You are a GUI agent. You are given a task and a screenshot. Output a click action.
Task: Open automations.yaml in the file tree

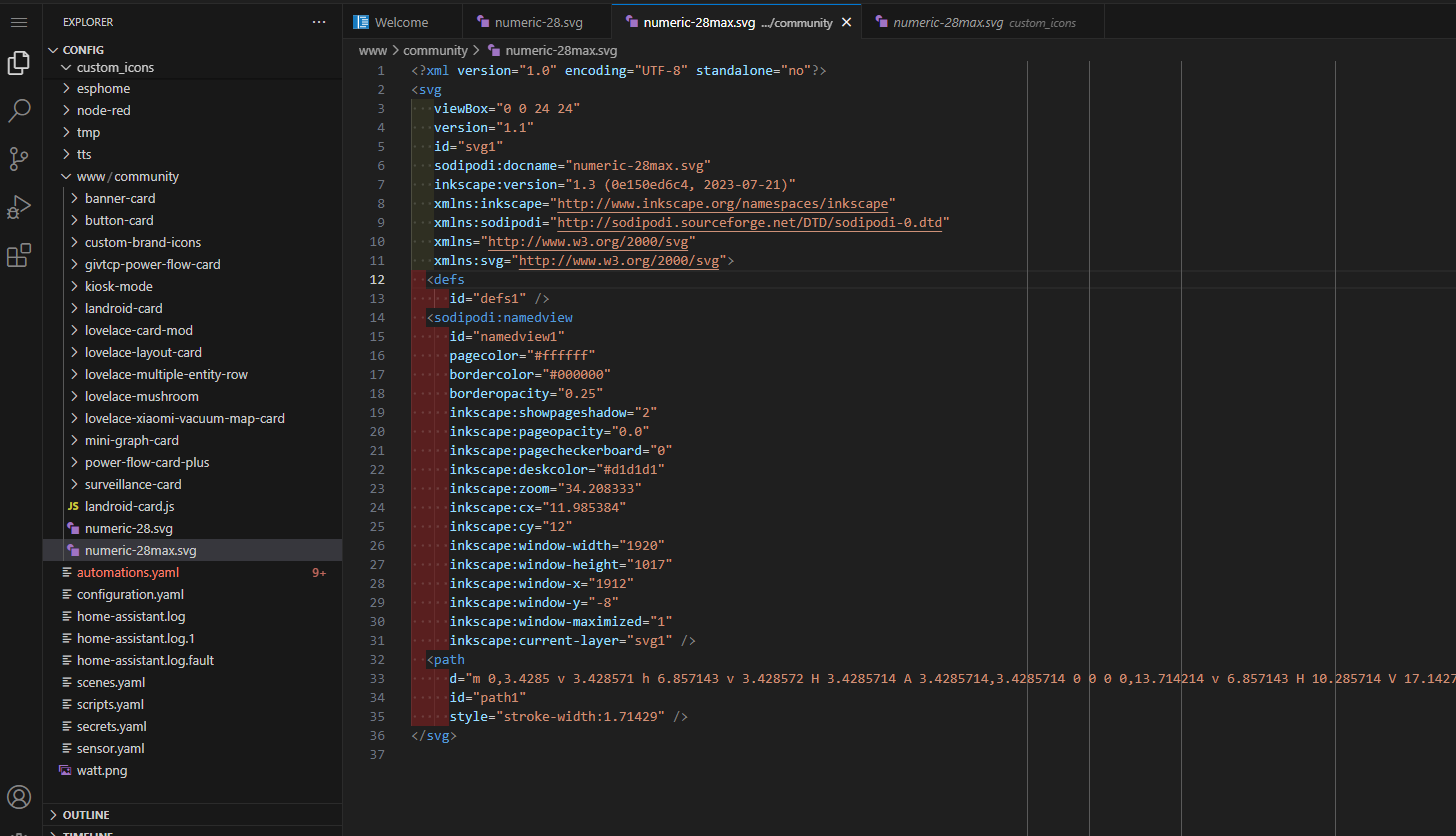pos(127,573)
